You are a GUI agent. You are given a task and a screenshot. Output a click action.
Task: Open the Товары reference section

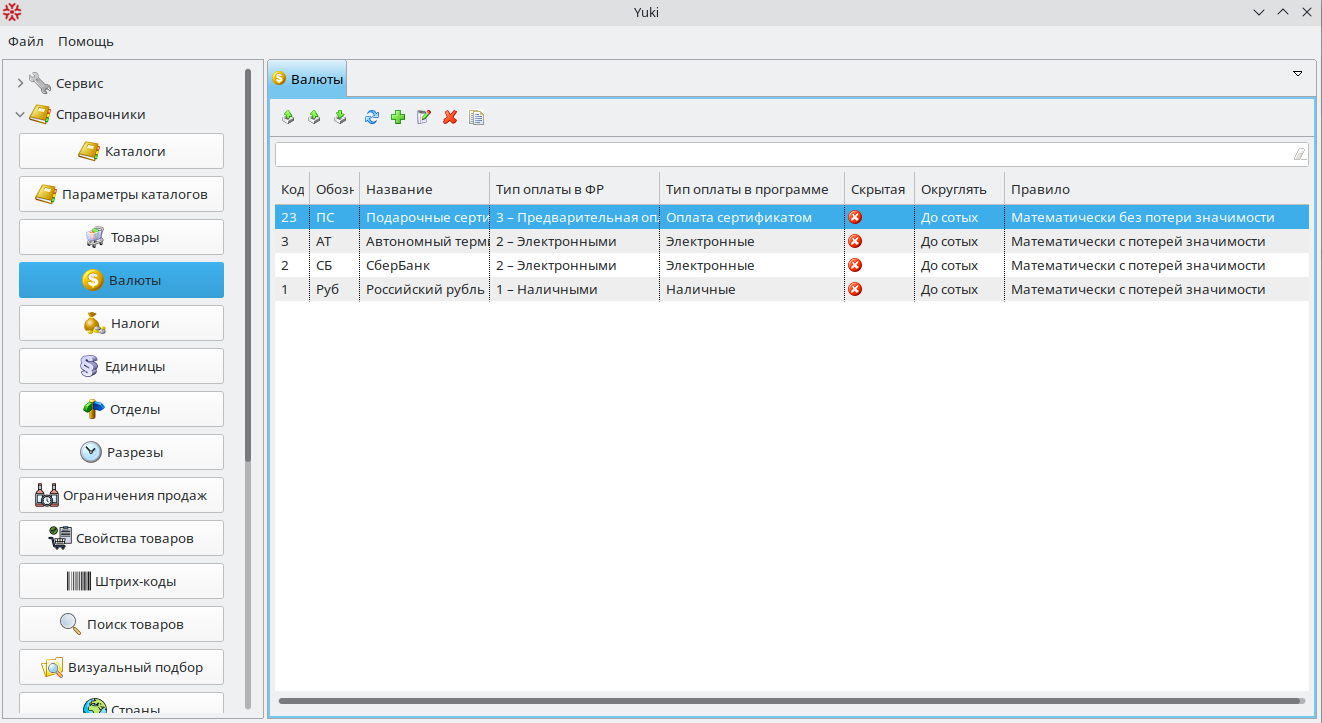point(121,238)
